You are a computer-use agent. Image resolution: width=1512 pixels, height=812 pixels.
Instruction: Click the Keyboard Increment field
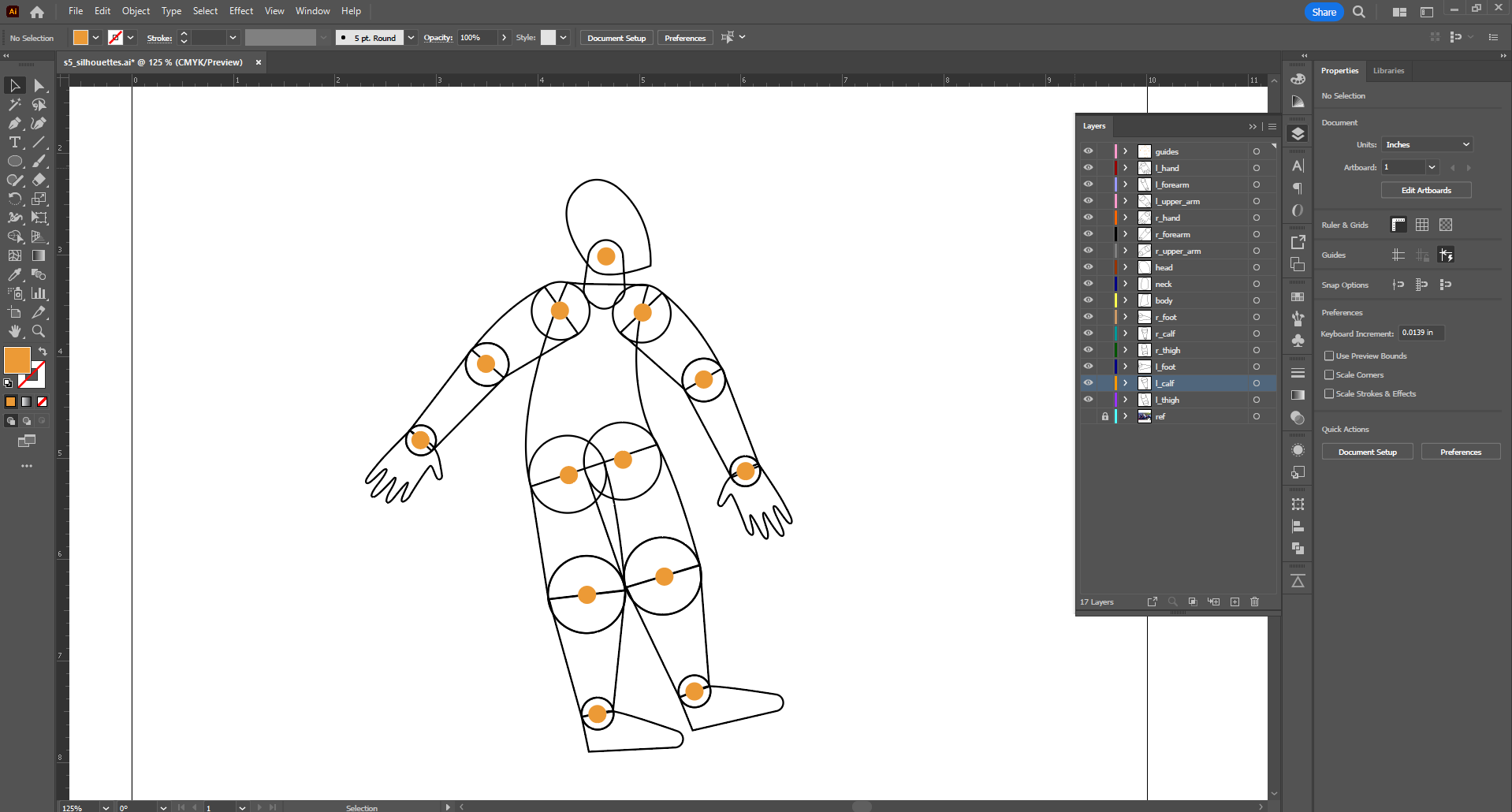[1420, 333]
